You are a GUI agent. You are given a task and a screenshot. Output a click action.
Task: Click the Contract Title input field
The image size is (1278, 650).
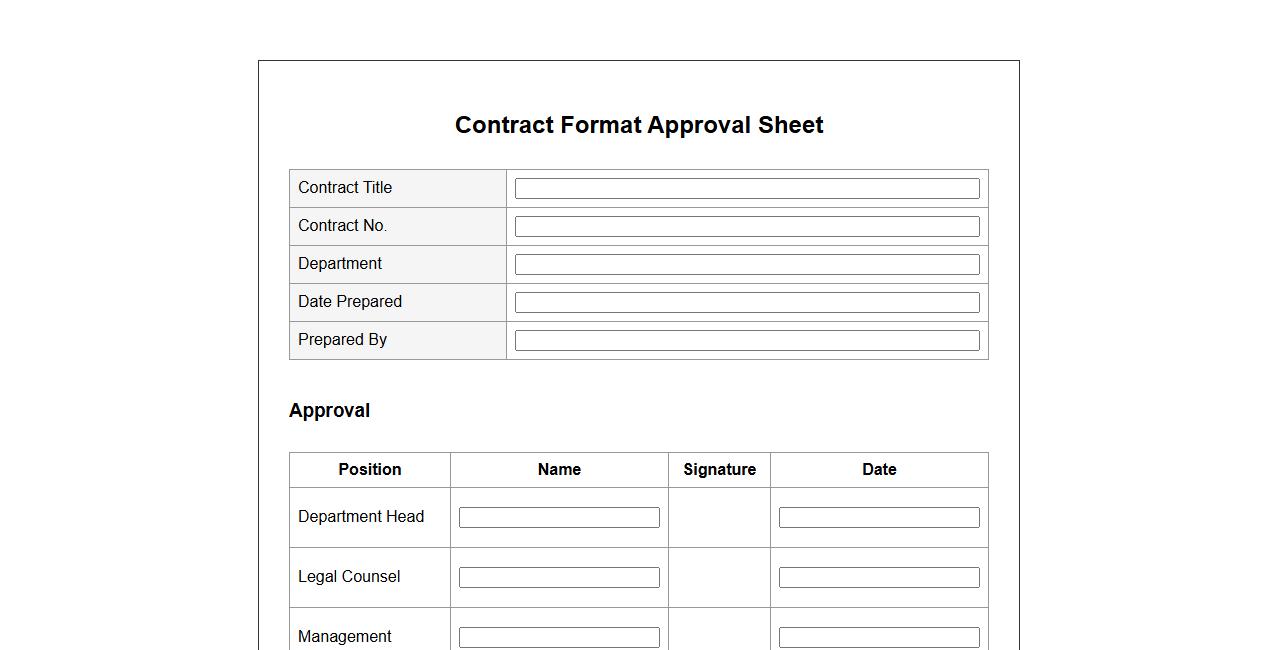point(747,189)
